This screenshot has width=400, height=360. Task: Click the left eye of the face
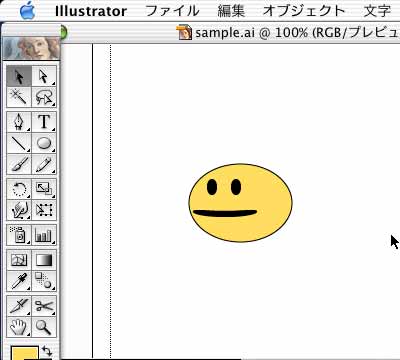tap(212, 187)
